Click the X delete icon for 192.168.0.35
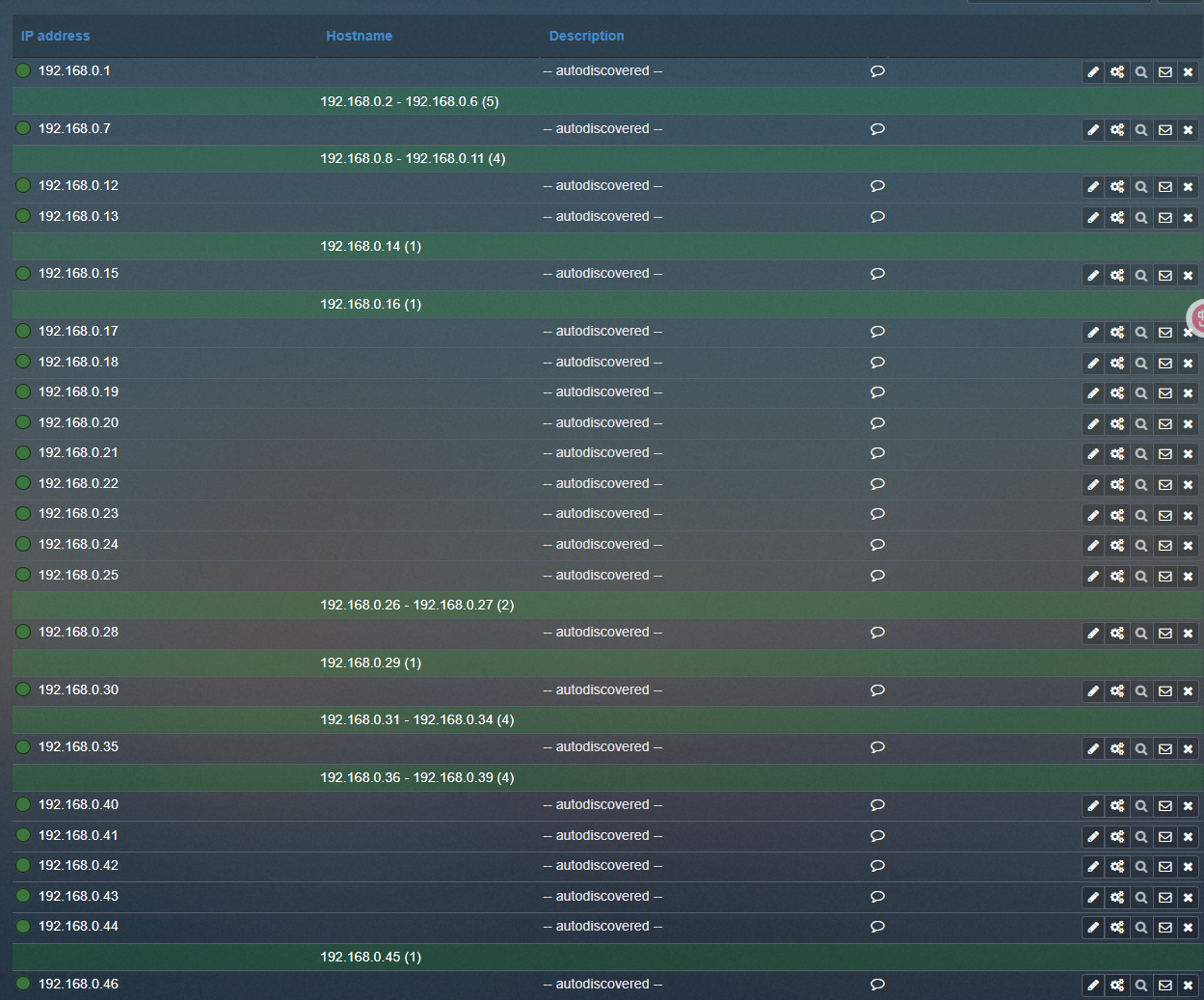The width and height of the screenshot is (1204, 1000). [1189, 748]
